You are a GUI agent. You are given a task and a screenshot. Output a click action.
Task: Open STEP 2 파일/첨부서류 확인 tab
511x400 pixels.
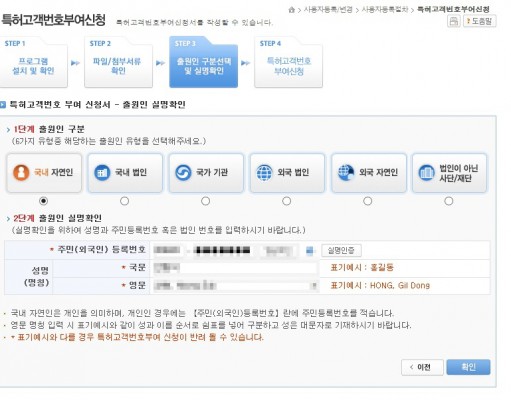pyautogui.click(x=118, y=62)
